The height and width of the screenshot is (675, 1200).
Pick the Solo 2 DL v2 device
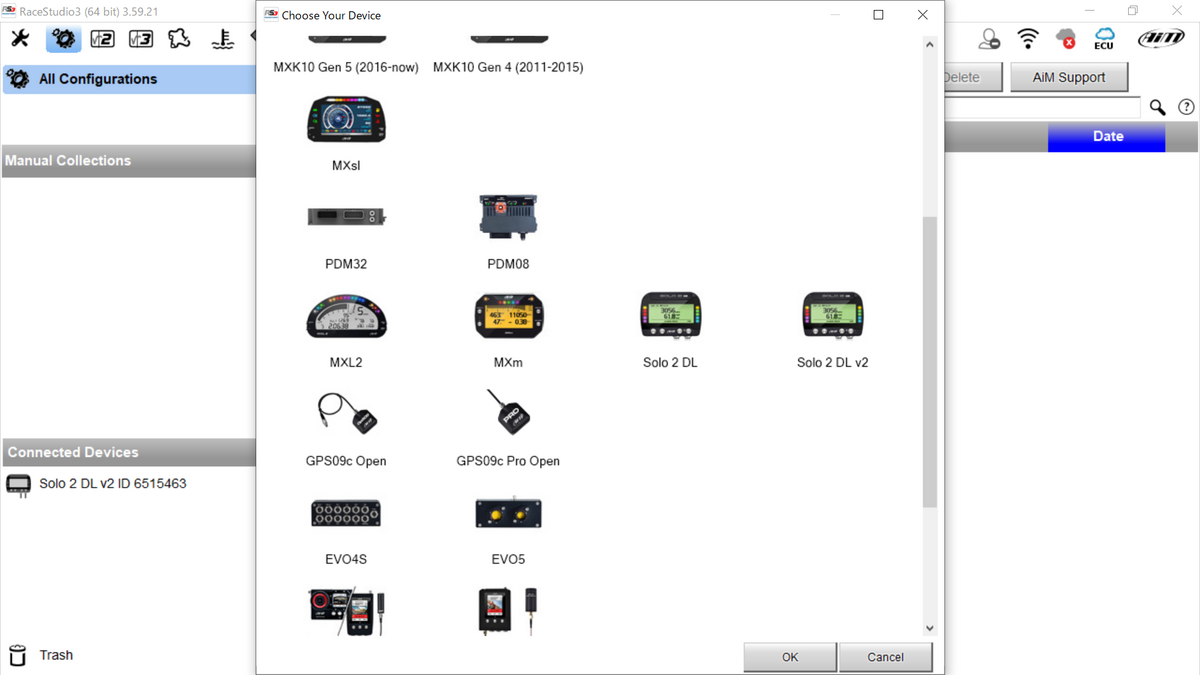pos(832,316)
